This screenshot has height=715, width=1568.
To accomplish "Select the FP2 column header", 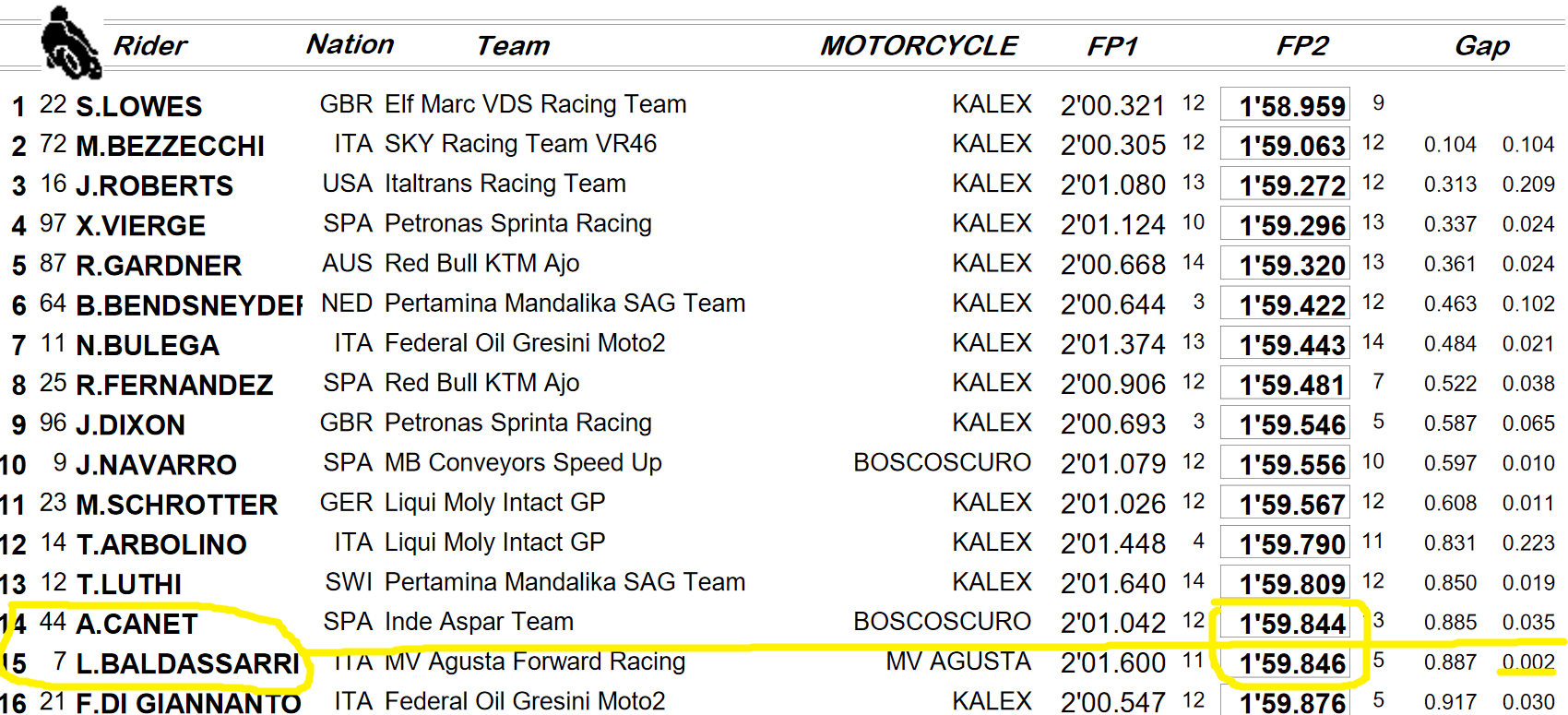I will pos(1301,45).
